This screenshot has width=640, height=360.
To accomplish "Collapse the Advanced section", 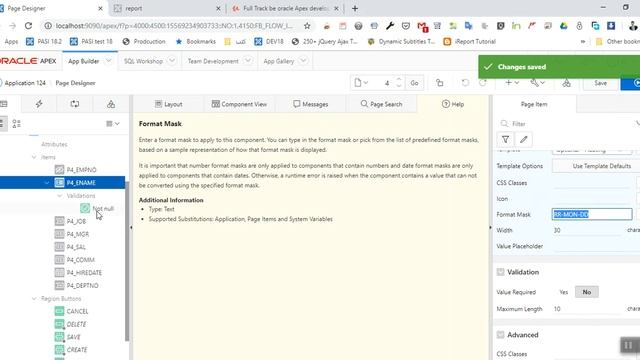I will (x=500, y=335).
